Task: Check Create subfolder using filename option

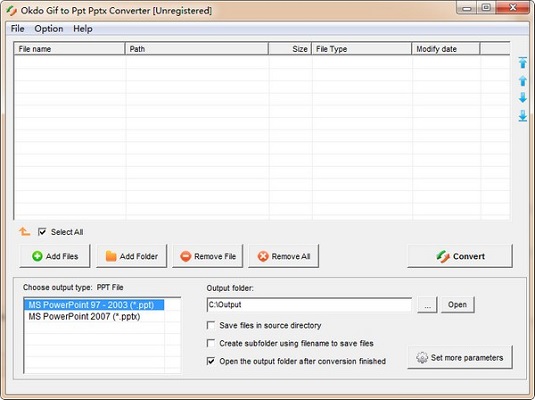Action: click(x=211, y=343)
